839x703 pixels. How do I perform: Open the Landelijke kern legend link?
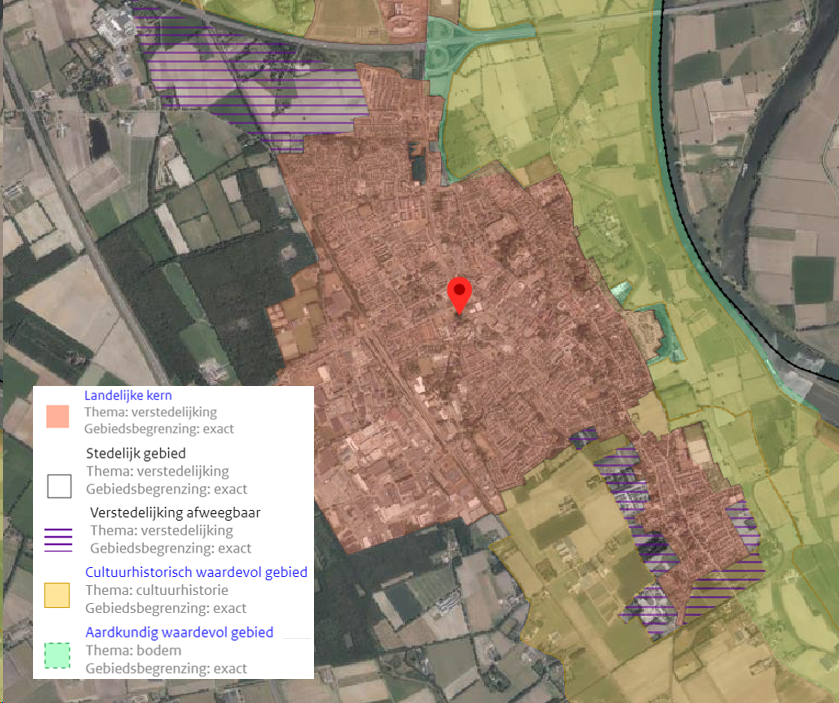click(128, 395)
